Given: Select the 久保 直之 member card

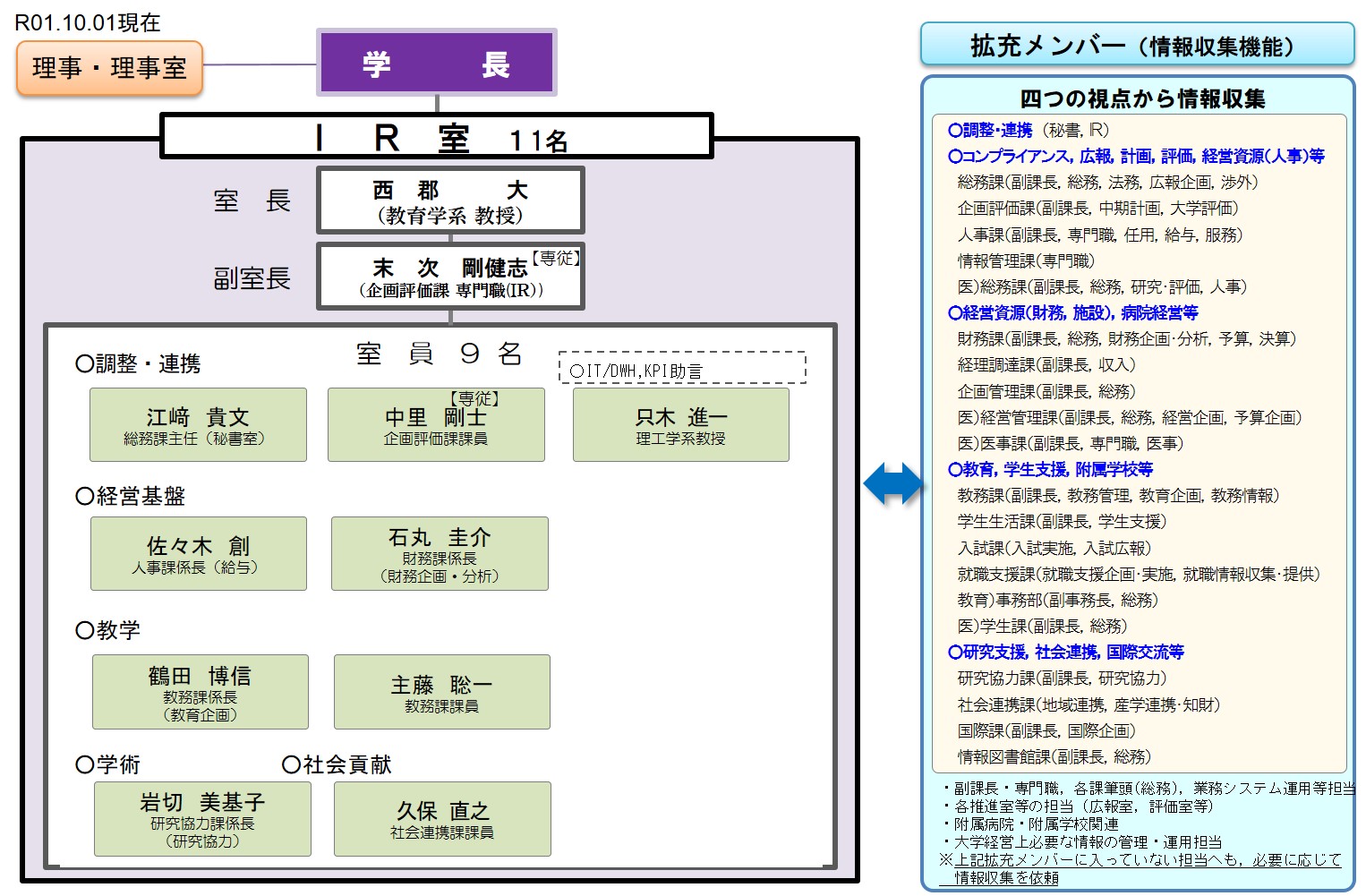Looking at the screenshot, I should pos(442,819).
